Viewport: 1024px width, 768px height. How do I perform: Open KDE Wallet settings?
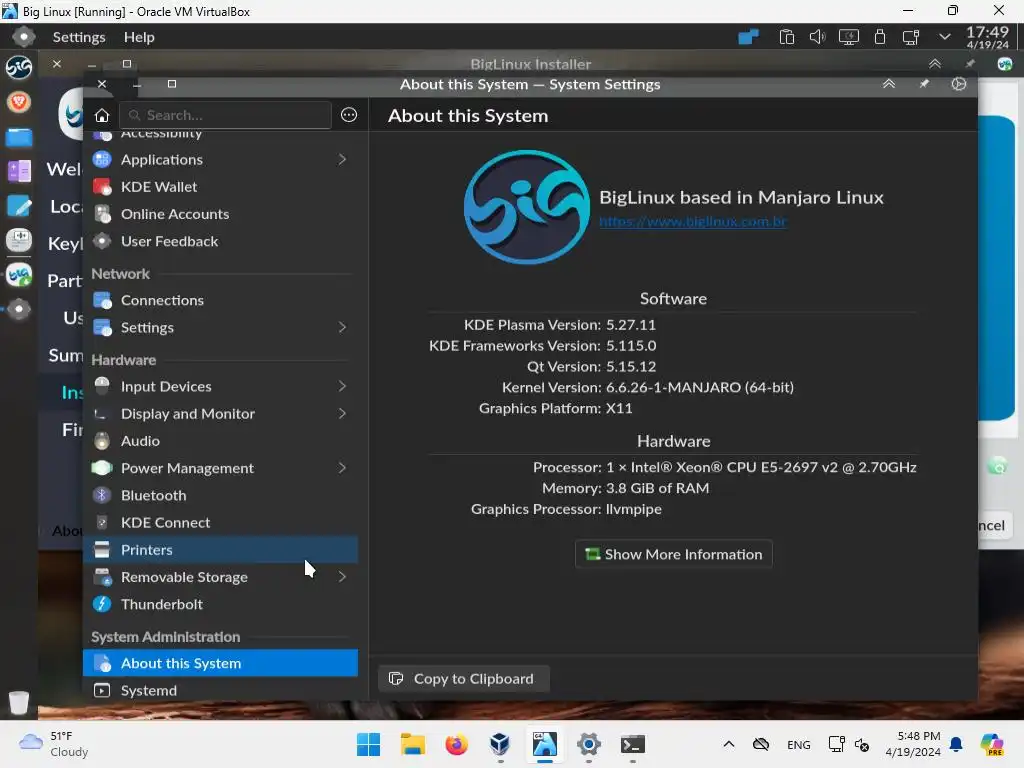[221, 187]
